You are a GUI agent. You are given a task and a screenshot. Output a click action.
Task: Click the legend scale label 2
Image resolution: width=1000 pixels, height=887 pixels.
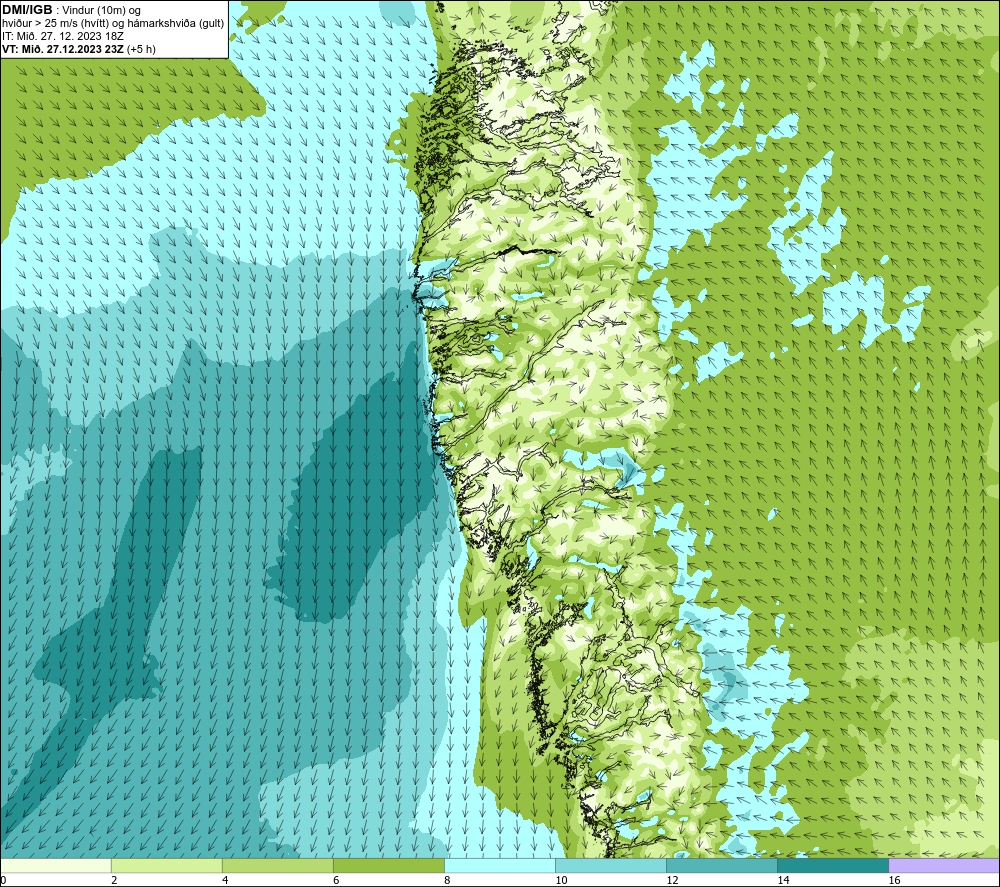click(114, 880)
